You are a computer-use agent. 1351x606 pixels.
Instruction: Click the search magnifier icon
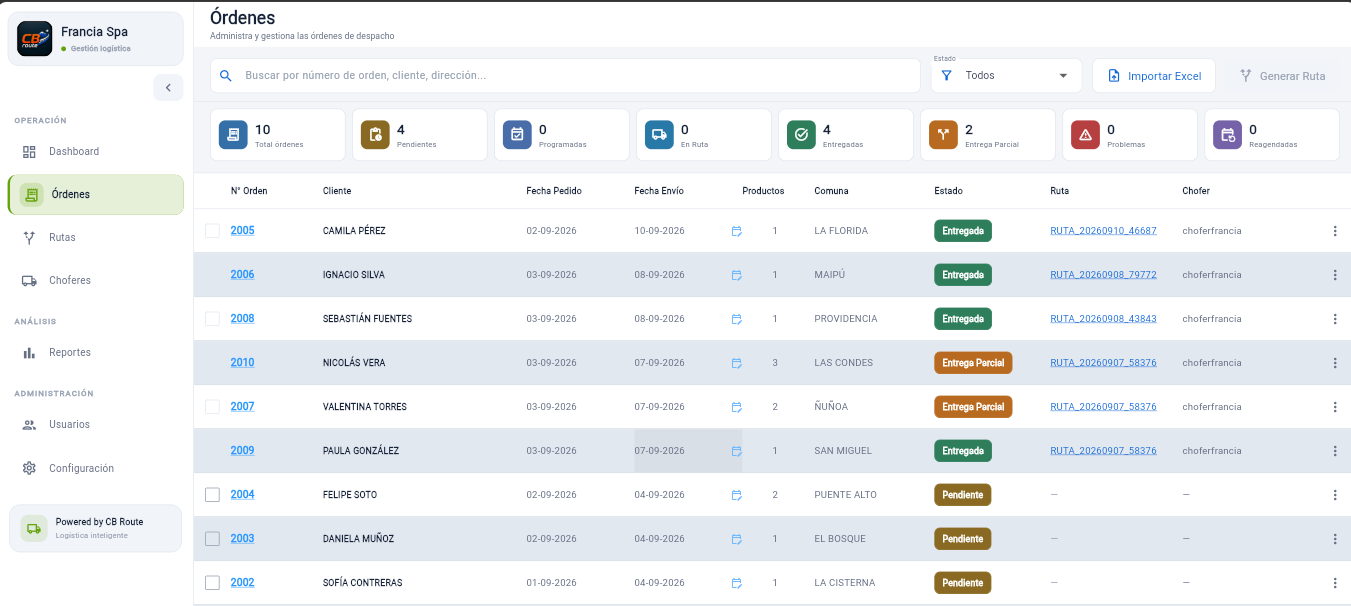[x=226, y=76]
